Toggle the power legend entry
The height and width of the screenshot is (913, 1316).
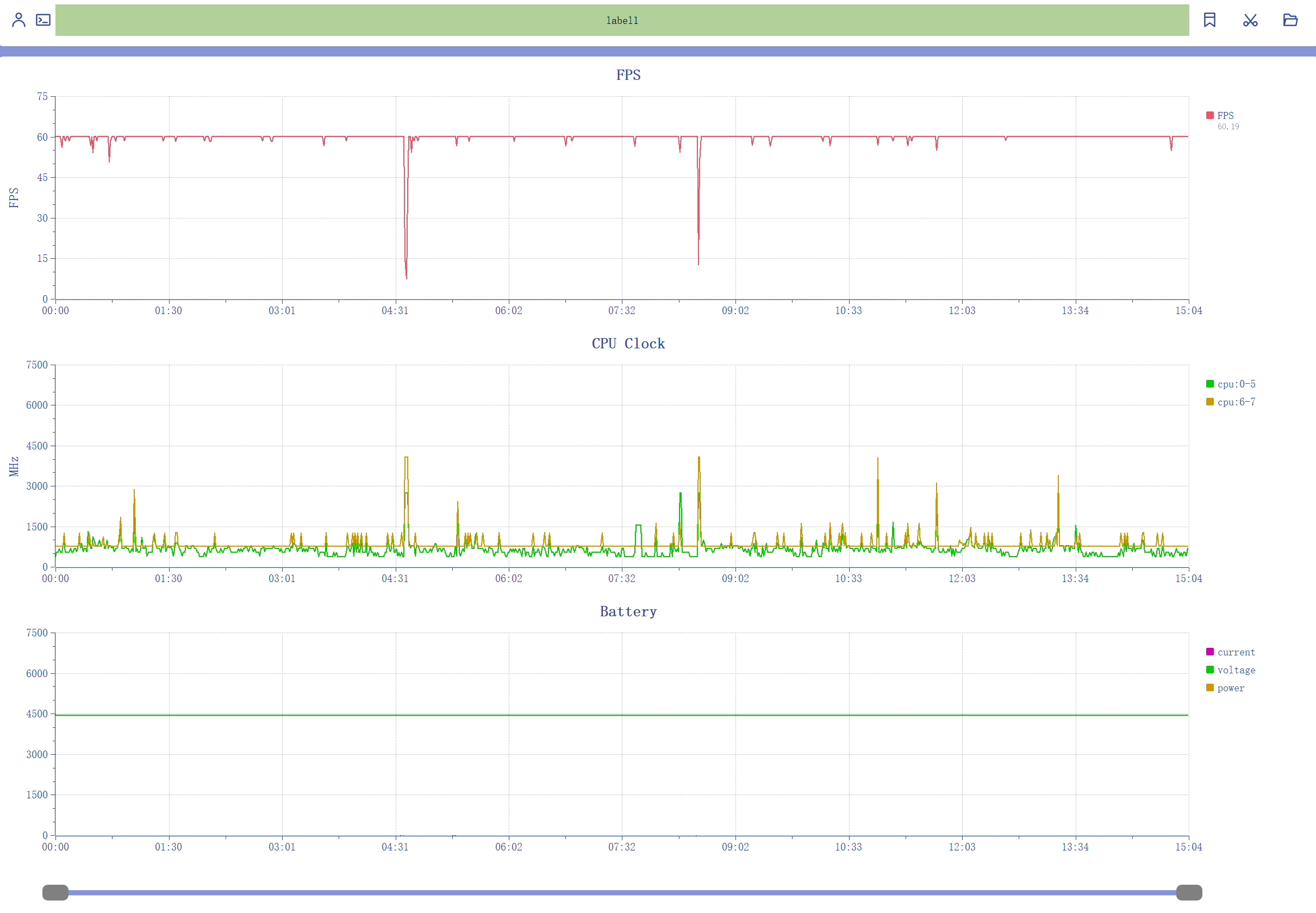pos(1230,687)
